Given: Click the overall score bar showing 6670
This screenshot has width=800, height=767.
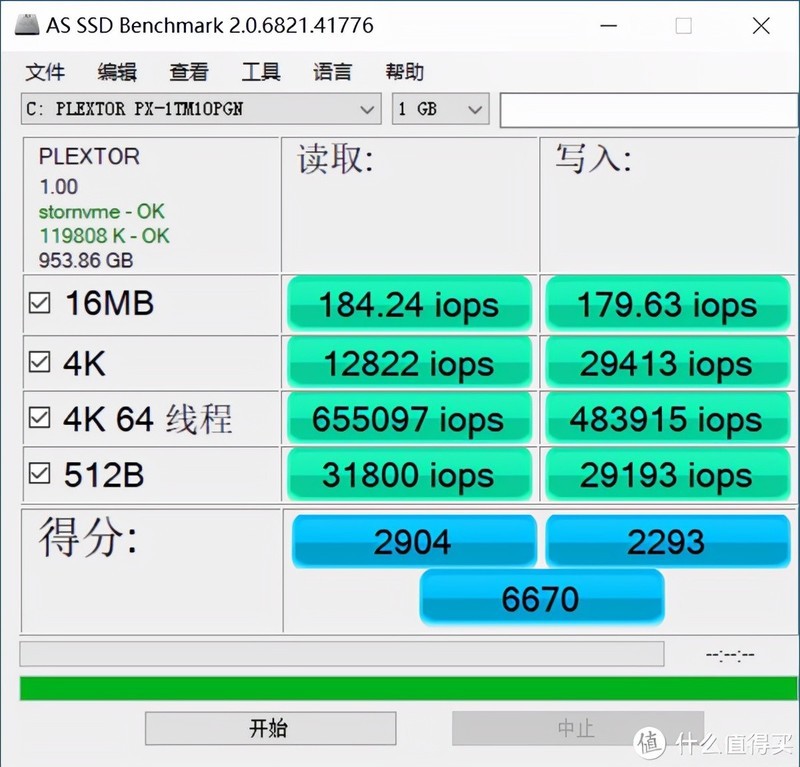Looking at the screenshot, I should click(x=541, y=598).
